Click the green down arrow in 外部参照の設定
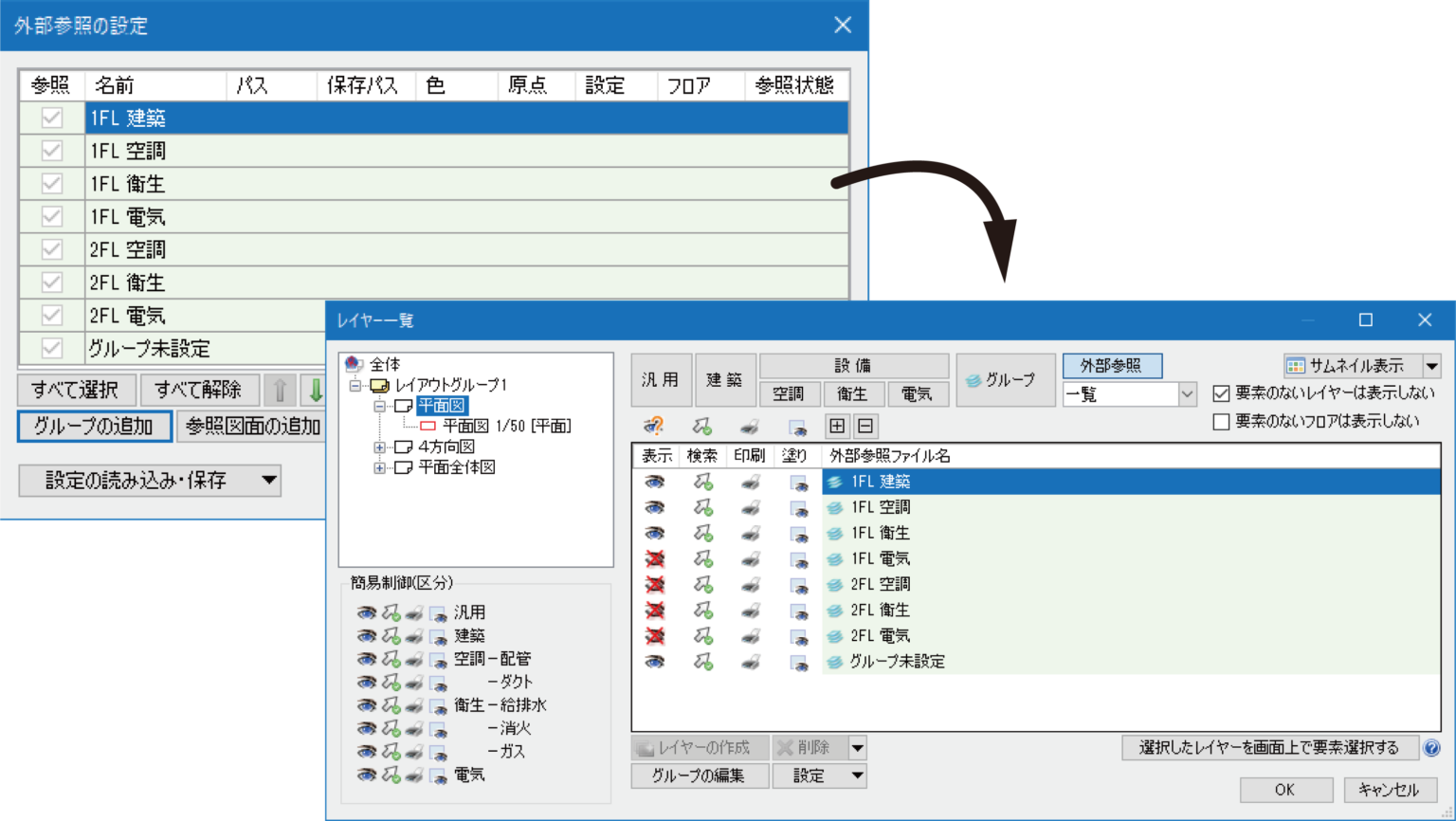 tap(315, 390)
